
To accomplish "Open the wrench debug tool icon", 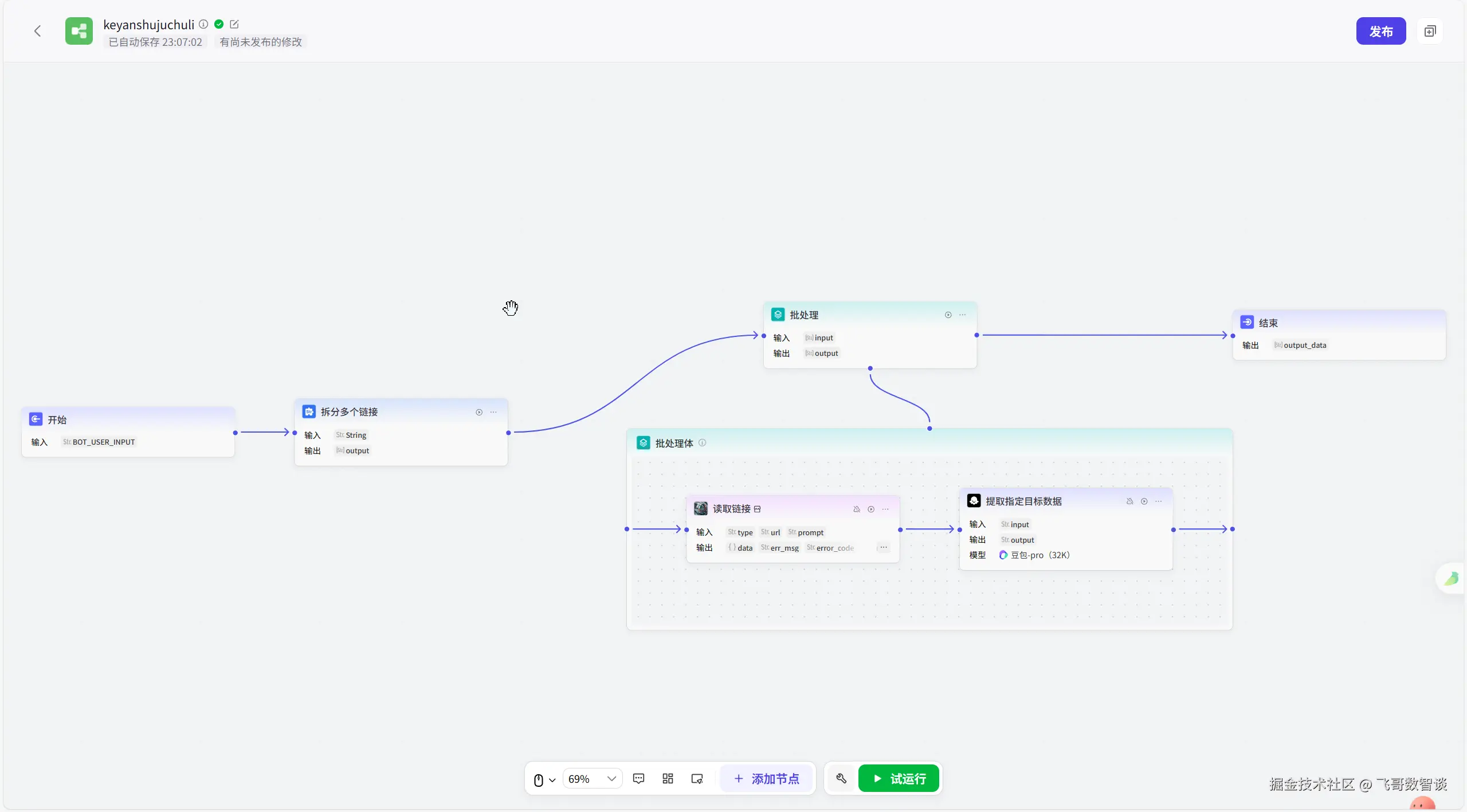I will 841,778.
